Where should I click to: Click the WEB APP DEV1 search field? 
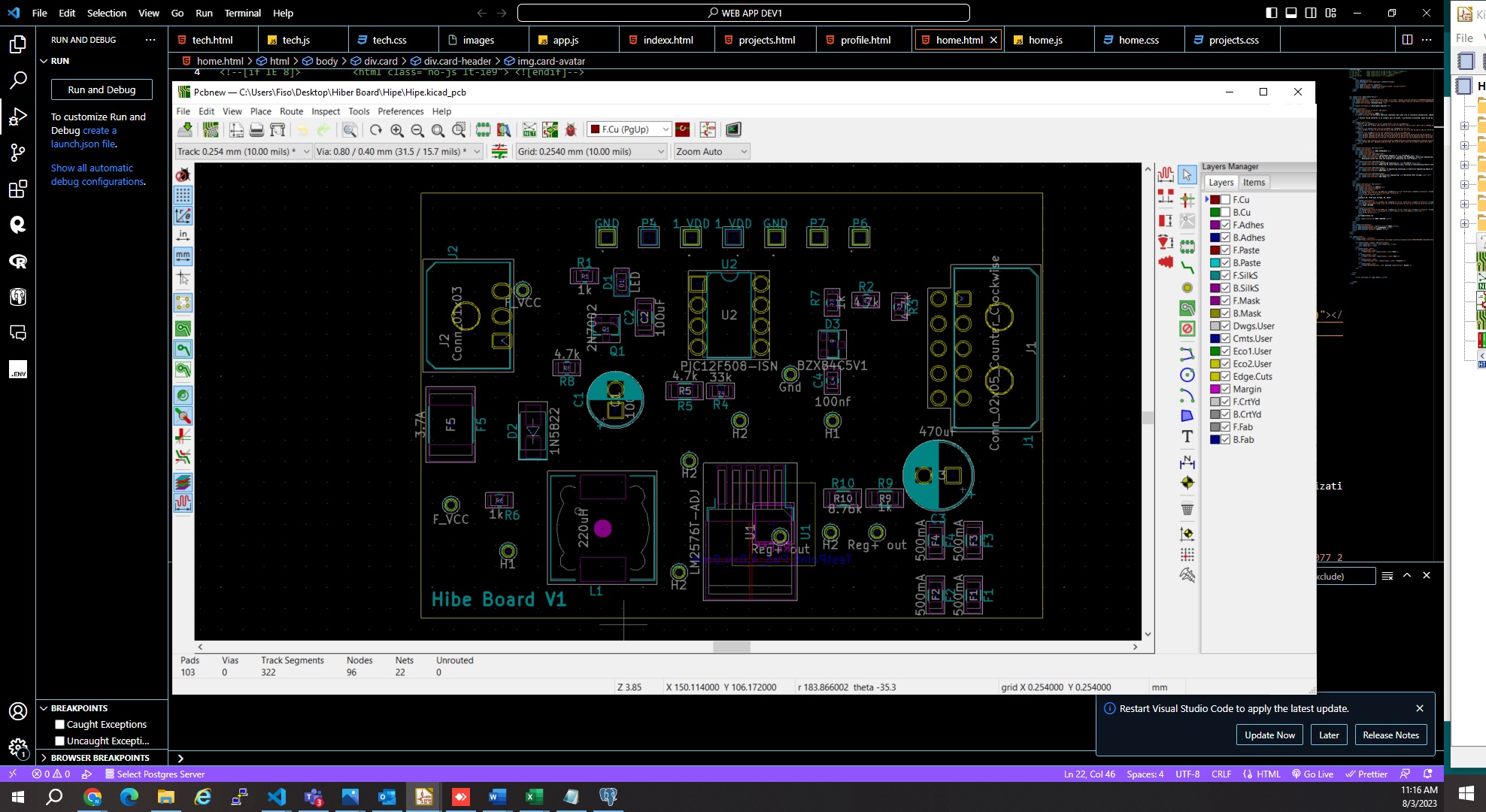pos(743,13)
